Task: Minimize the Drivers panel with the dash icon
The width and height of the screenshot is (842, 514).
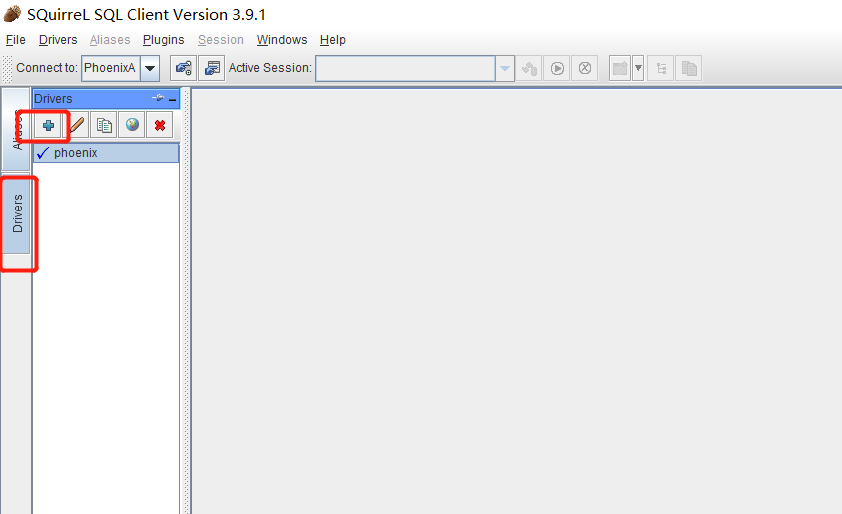Action: pyautogui.click(x=172, y=99)
